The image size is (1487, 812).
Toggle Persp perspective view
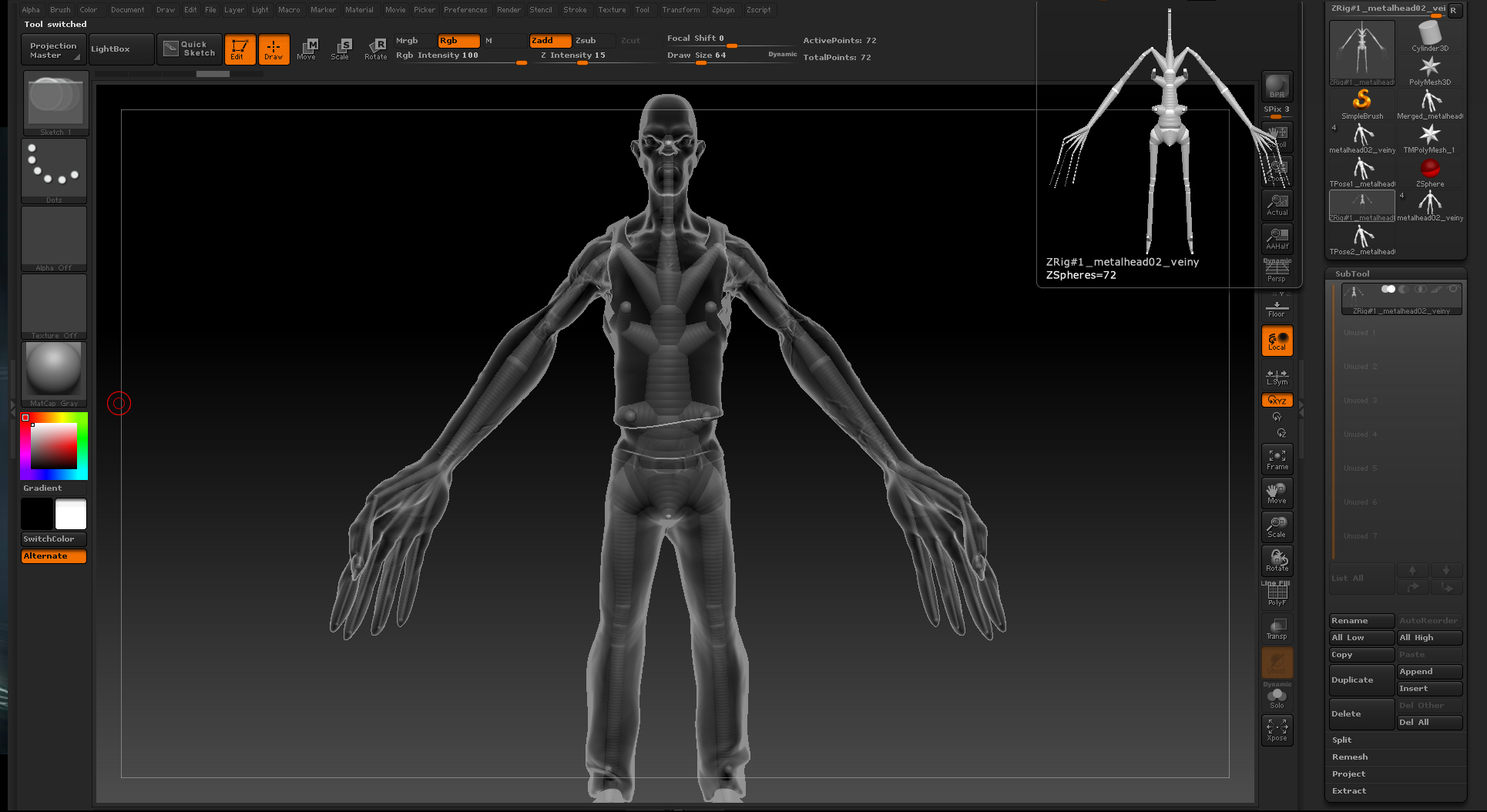(x=1277, y=271)
